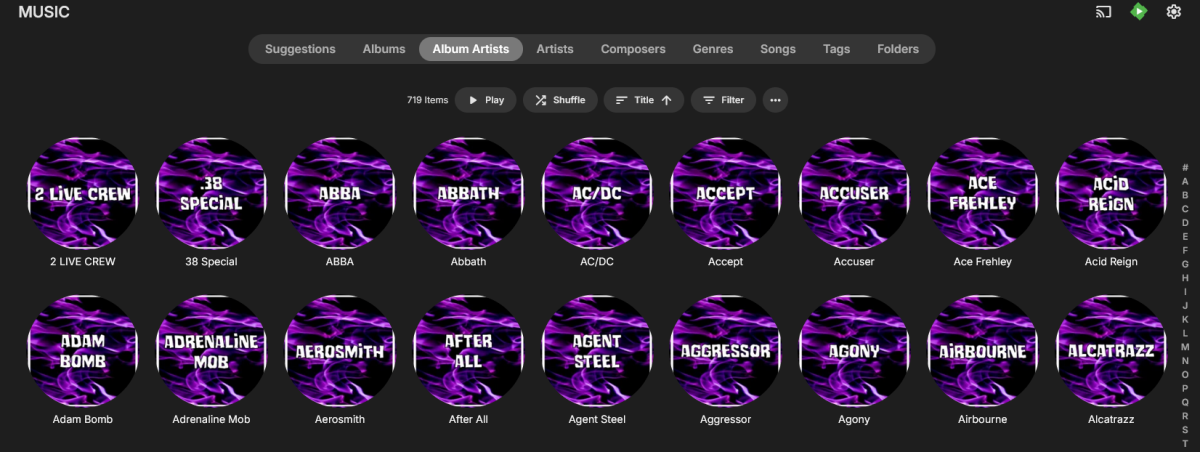Click the 'Aerosmith' name label
This screenshot has width=1200, height=452.
340,420
